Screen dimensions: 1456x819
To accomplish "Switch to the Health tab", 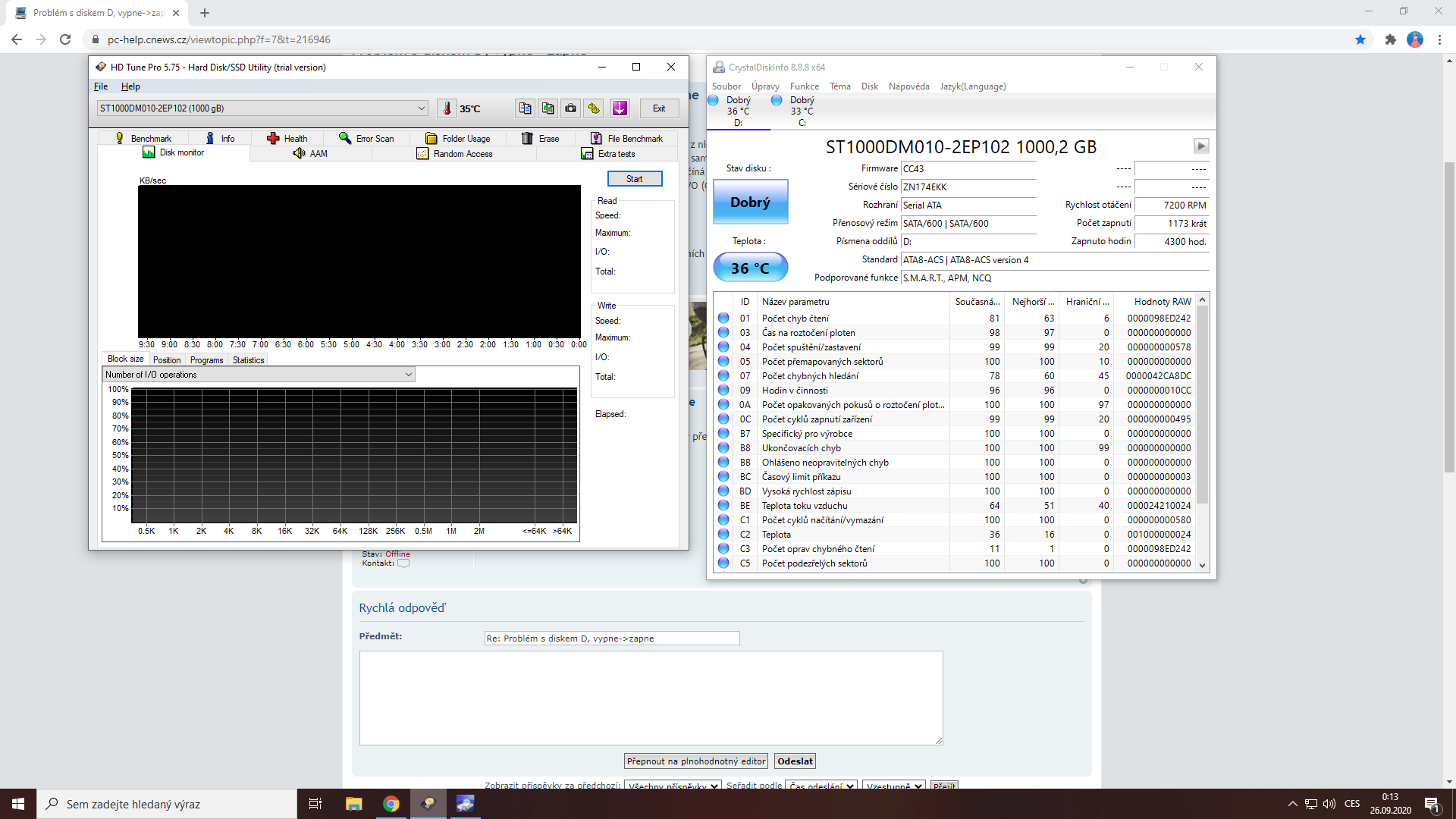I will pos(287,138).
